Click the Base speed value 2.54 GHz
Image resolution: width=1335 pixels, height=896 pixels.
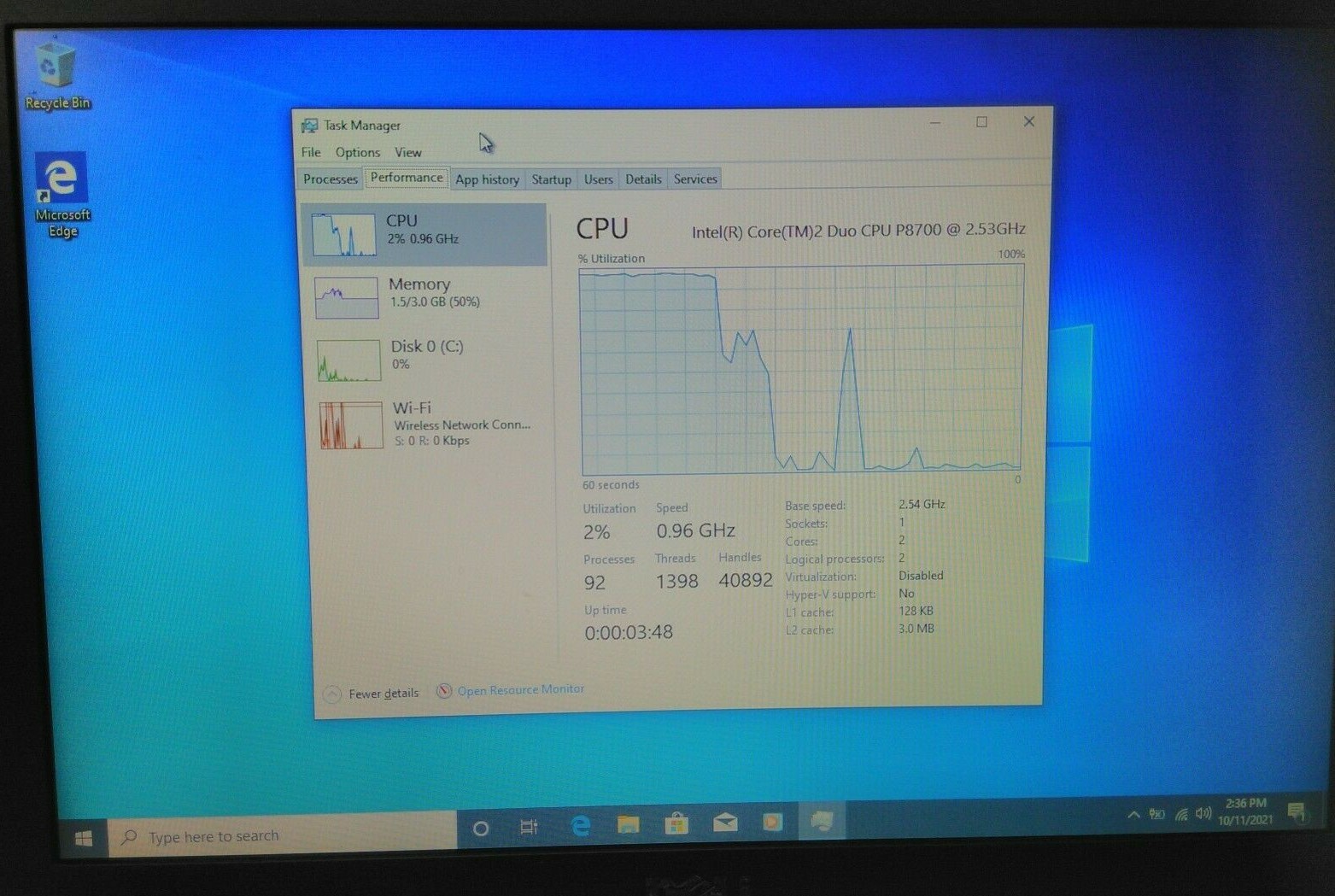click(922, 504)
